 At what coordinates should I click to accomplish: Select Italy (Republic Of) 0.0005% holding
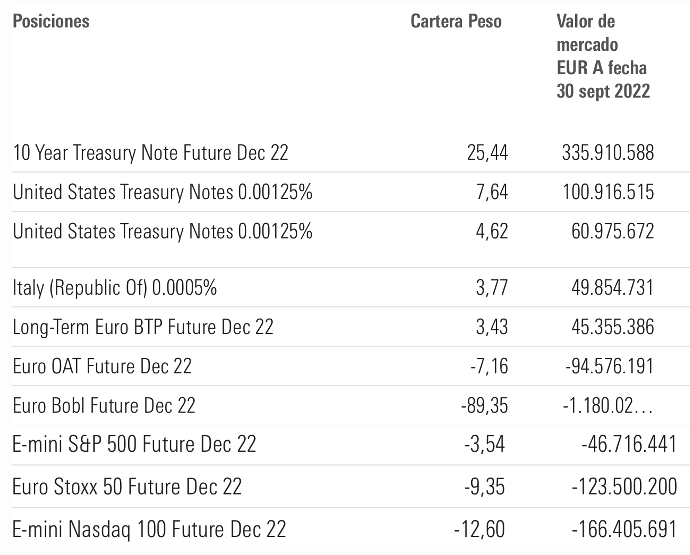tap(115, 289)
